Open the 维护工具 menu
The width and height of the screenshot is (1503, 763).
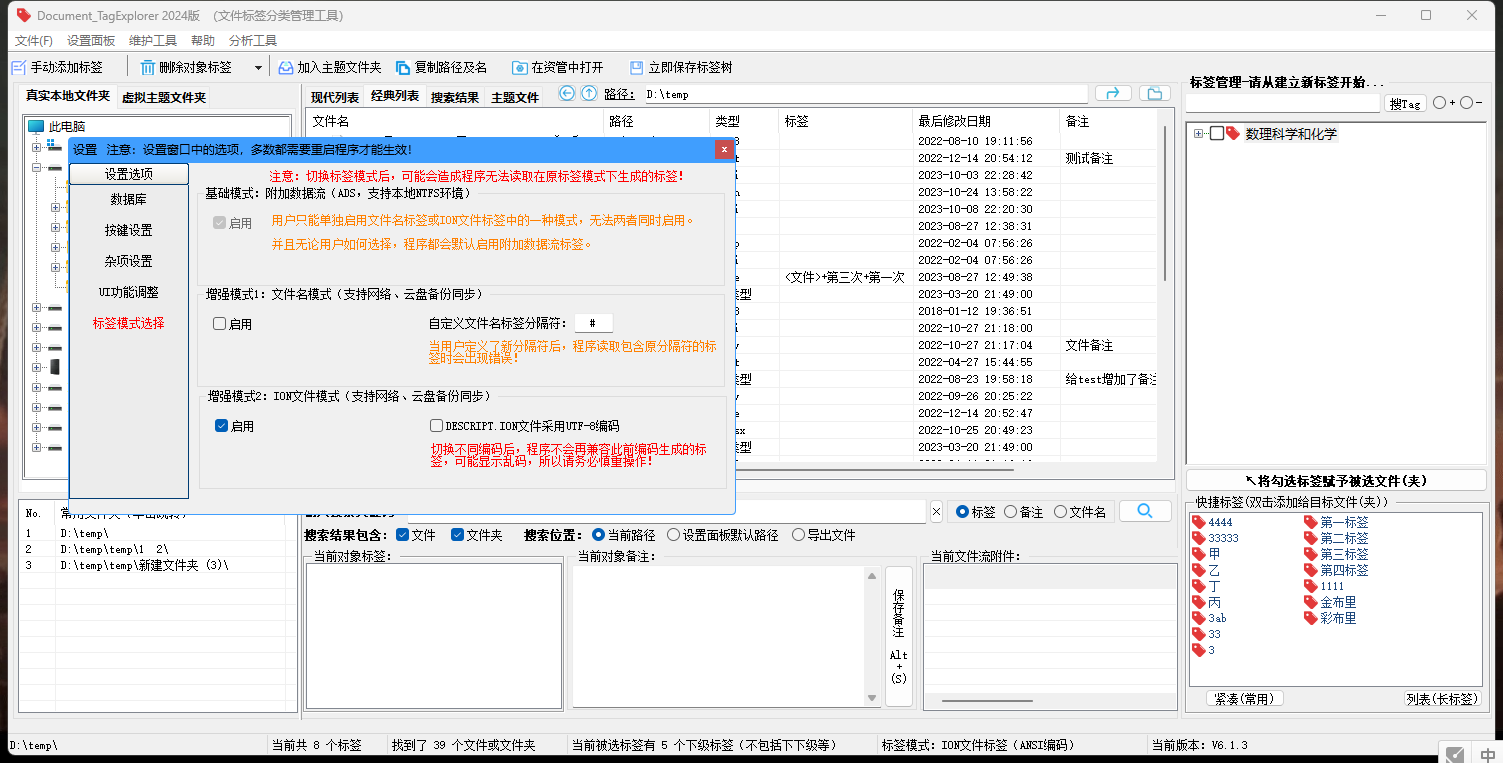[152, 41]
